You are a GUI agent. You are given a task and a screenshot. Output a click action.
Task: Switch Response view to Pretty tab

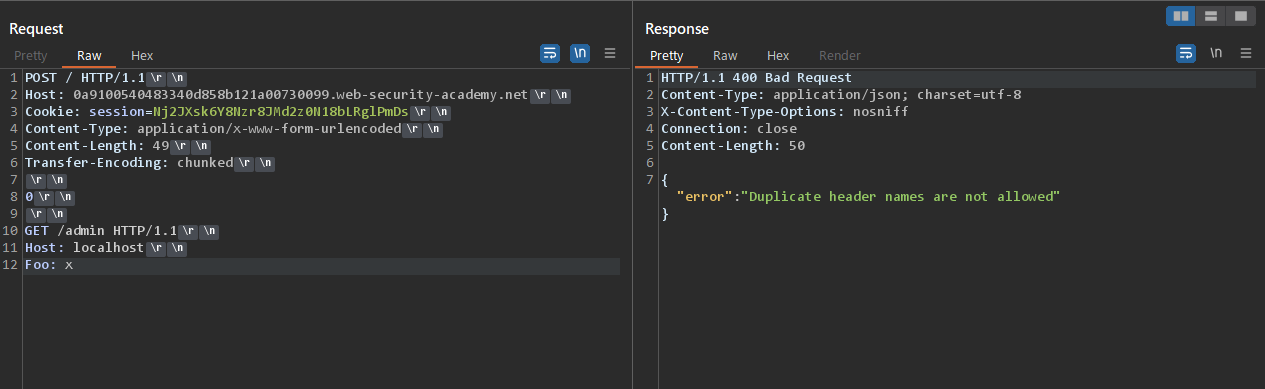click(x=666, y=55)
